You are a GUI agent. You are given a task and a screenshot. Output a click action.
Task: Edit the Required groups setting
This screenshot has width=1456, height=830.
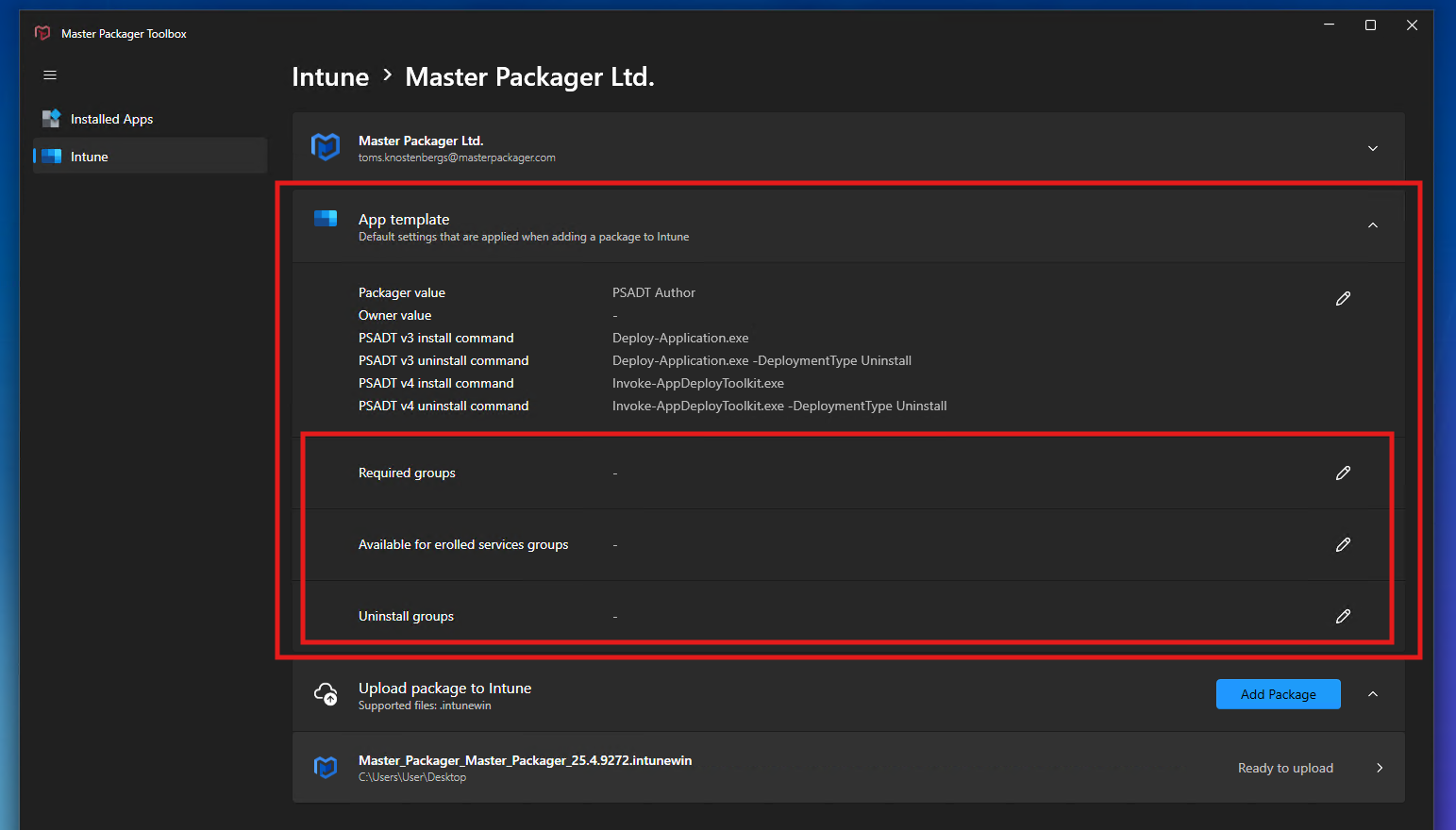click(x=1343, y=473)
